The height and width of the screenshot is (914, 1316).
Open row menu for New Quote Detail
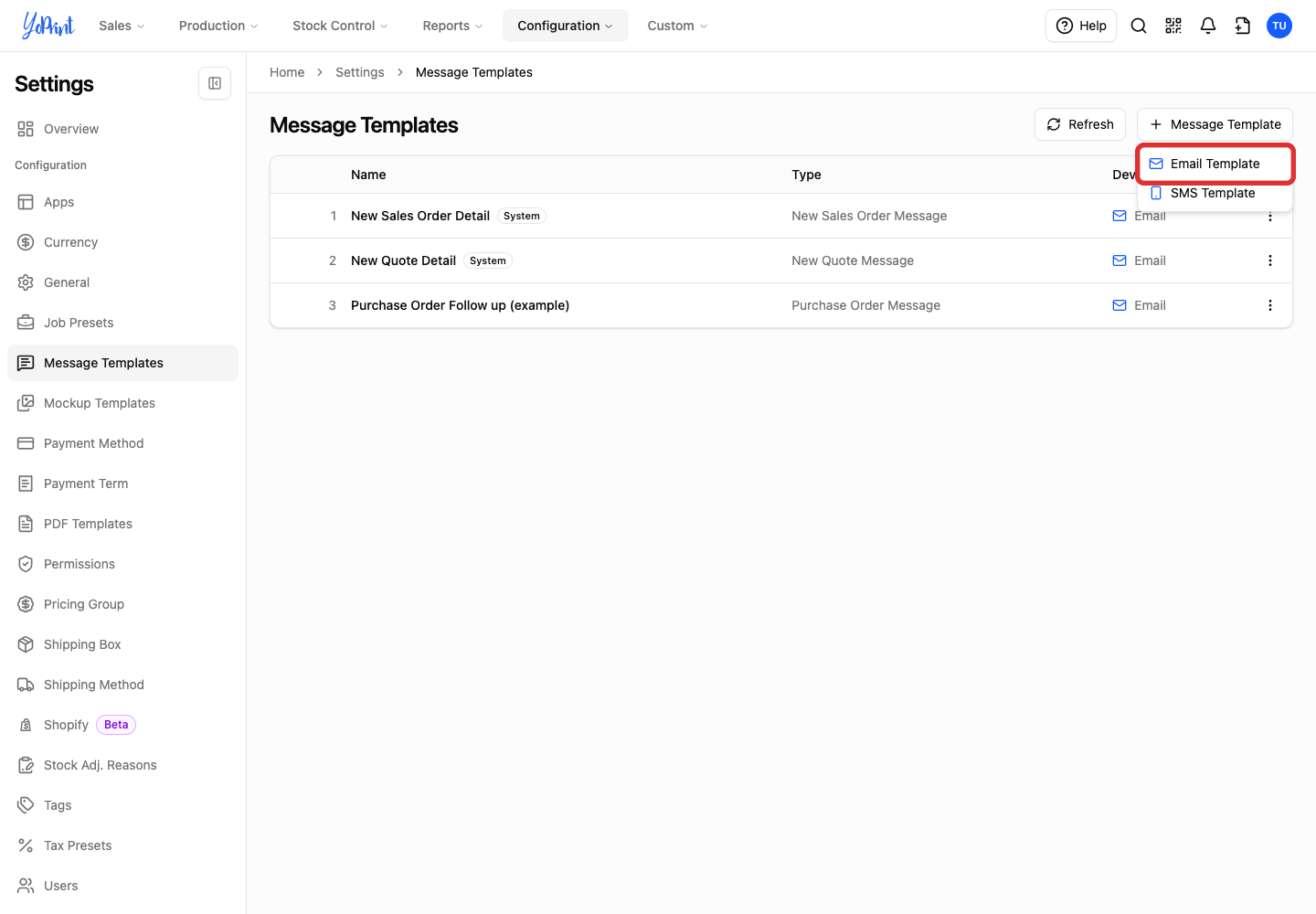pos(1270,260)
